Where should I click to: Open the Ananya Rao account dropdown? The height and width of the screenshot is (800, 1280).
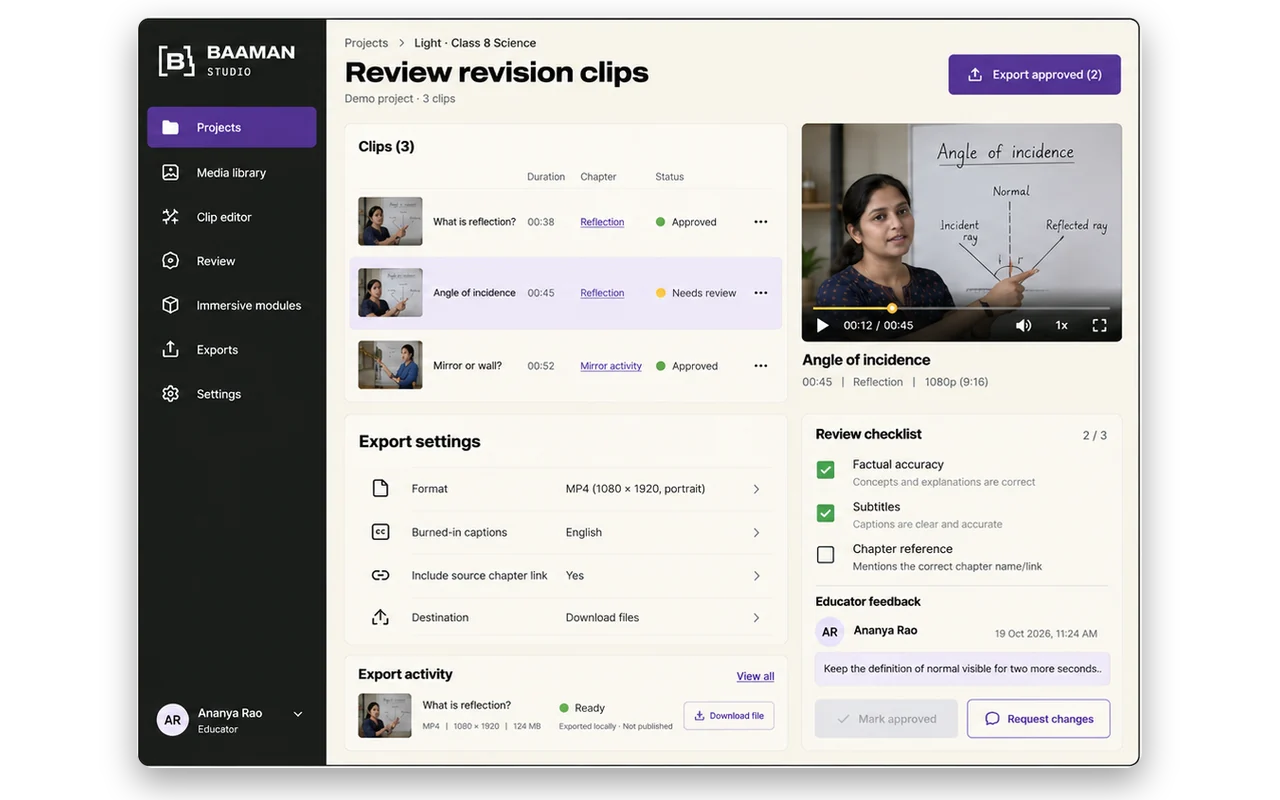pyautogui.click(x=298, y=714)
